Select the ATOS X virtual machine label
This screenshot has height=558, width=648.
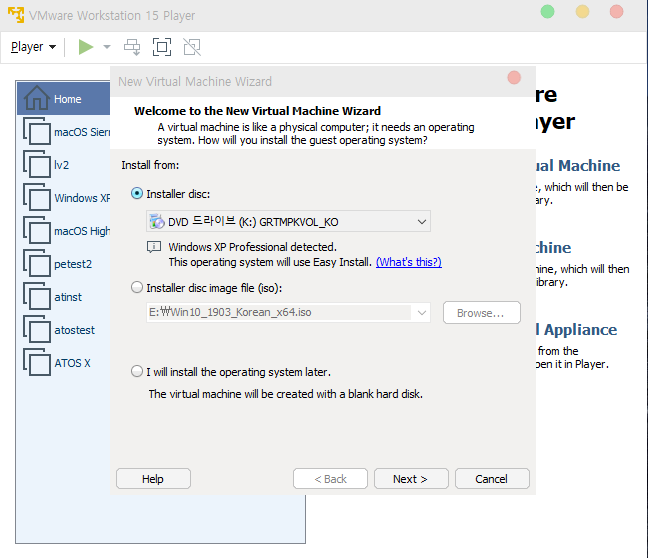tap(72, 363)
